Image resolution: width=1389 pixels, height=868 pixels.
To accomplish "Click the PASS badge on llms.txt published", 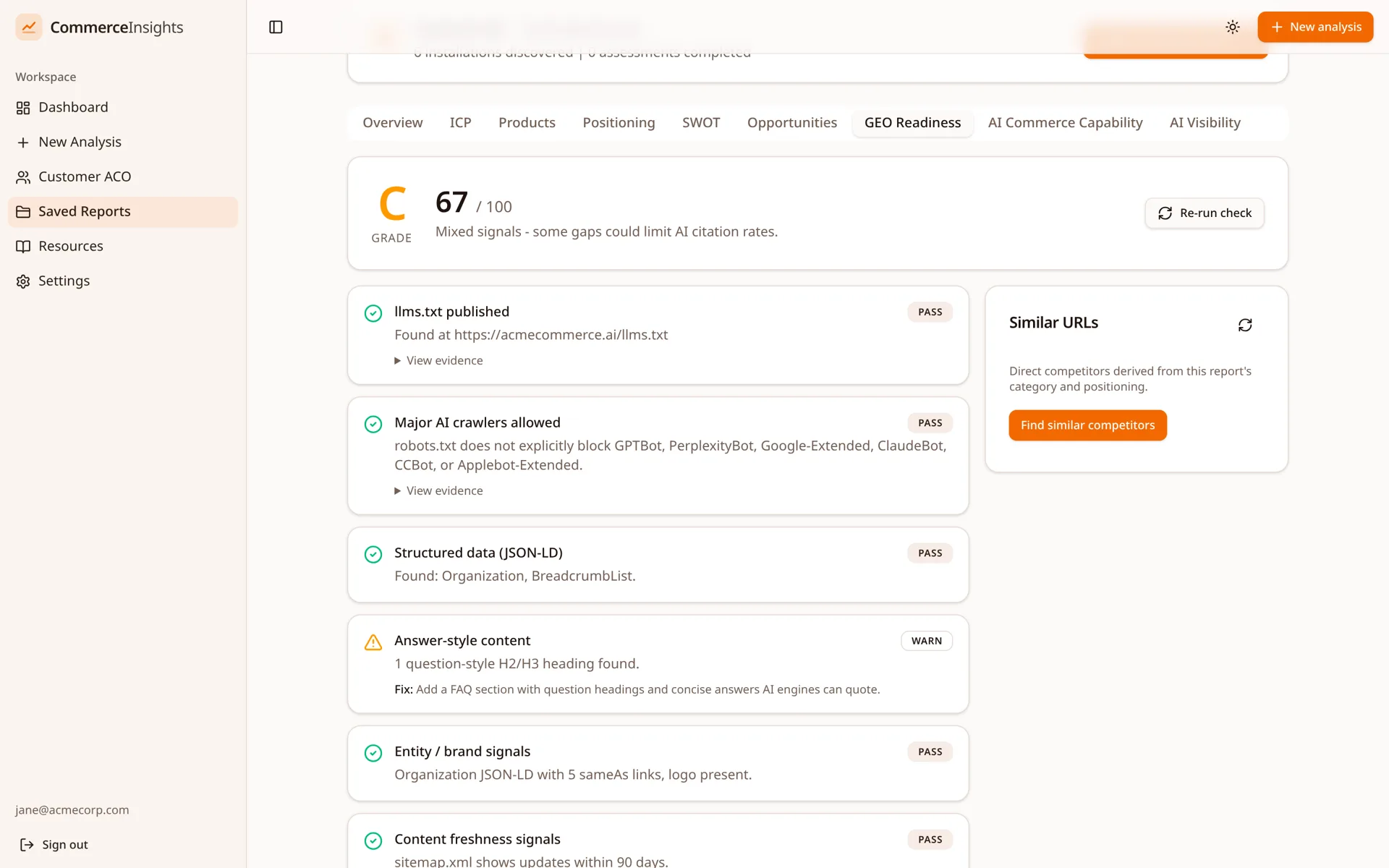I will point(930,312).
